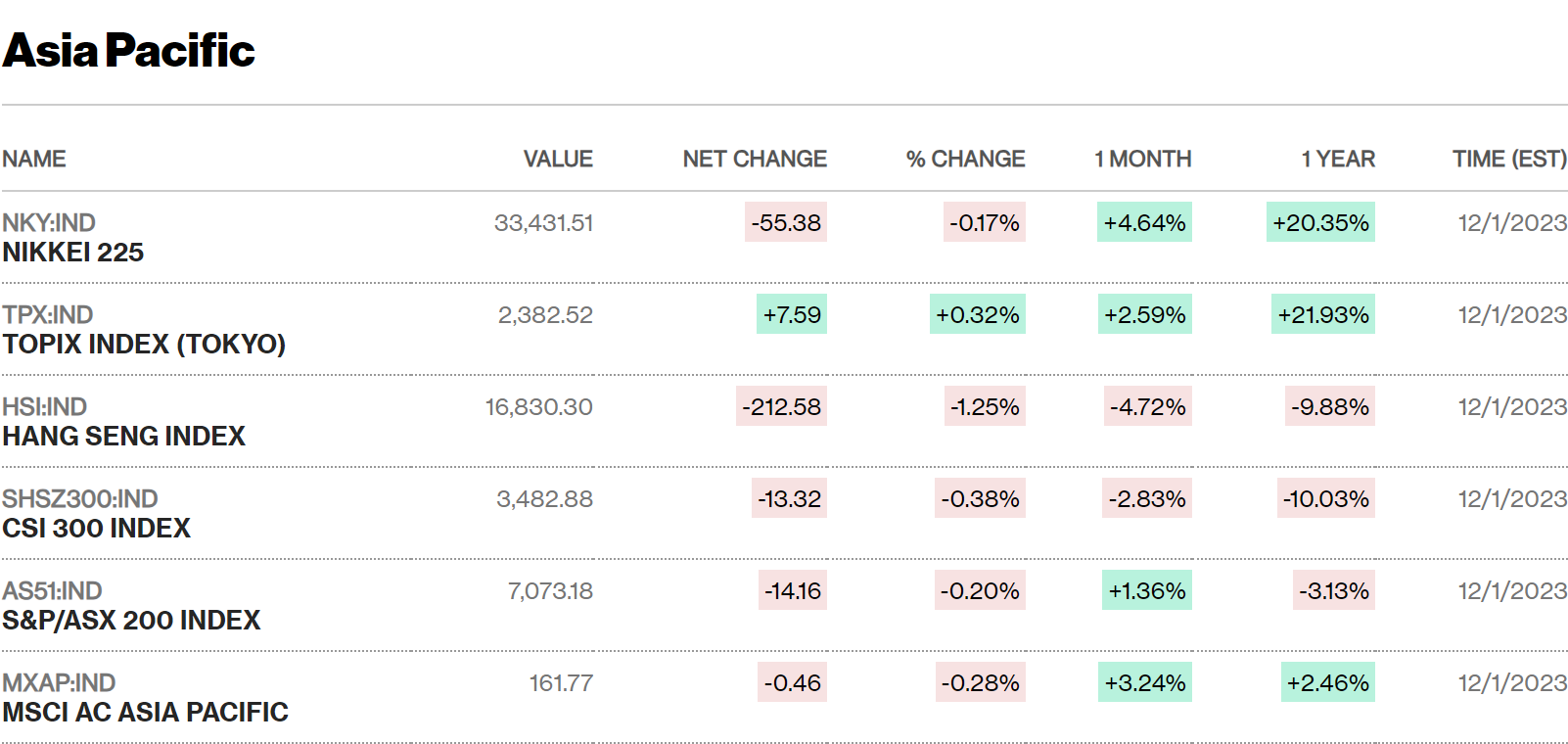The image size is (1568, 744).
Task: Click Nikkei's +20.35% one-year green cell
Action: pos(1320,222)
